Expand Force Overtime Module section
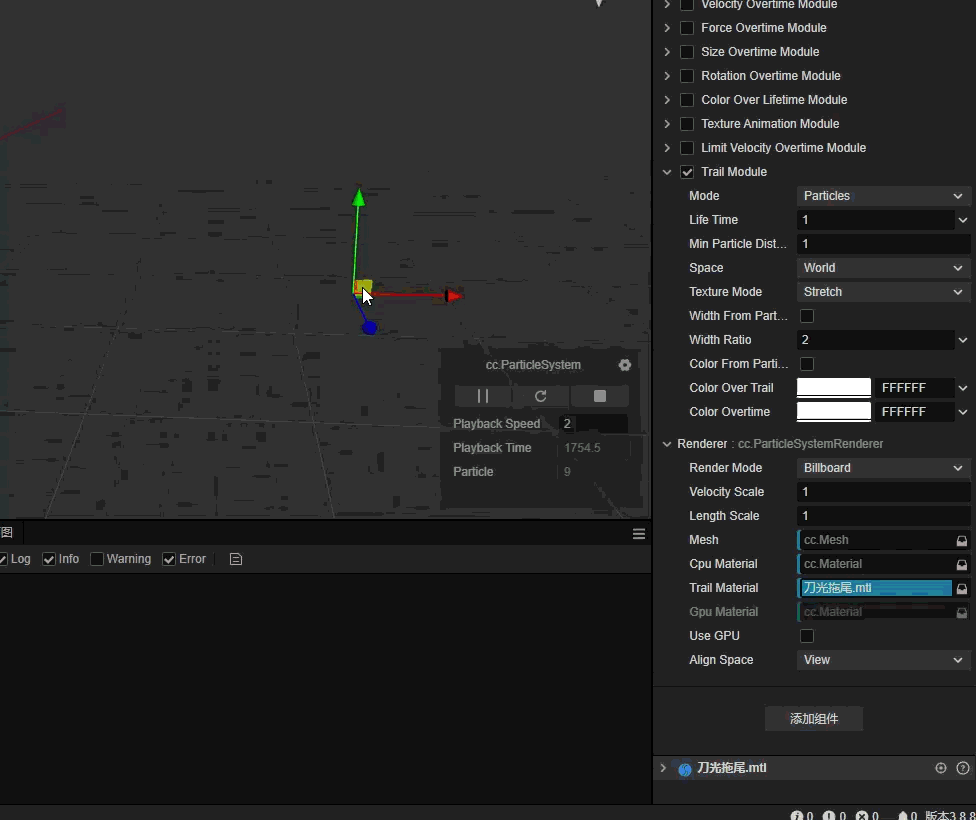976x820 pixels. (x=667, y=28)
